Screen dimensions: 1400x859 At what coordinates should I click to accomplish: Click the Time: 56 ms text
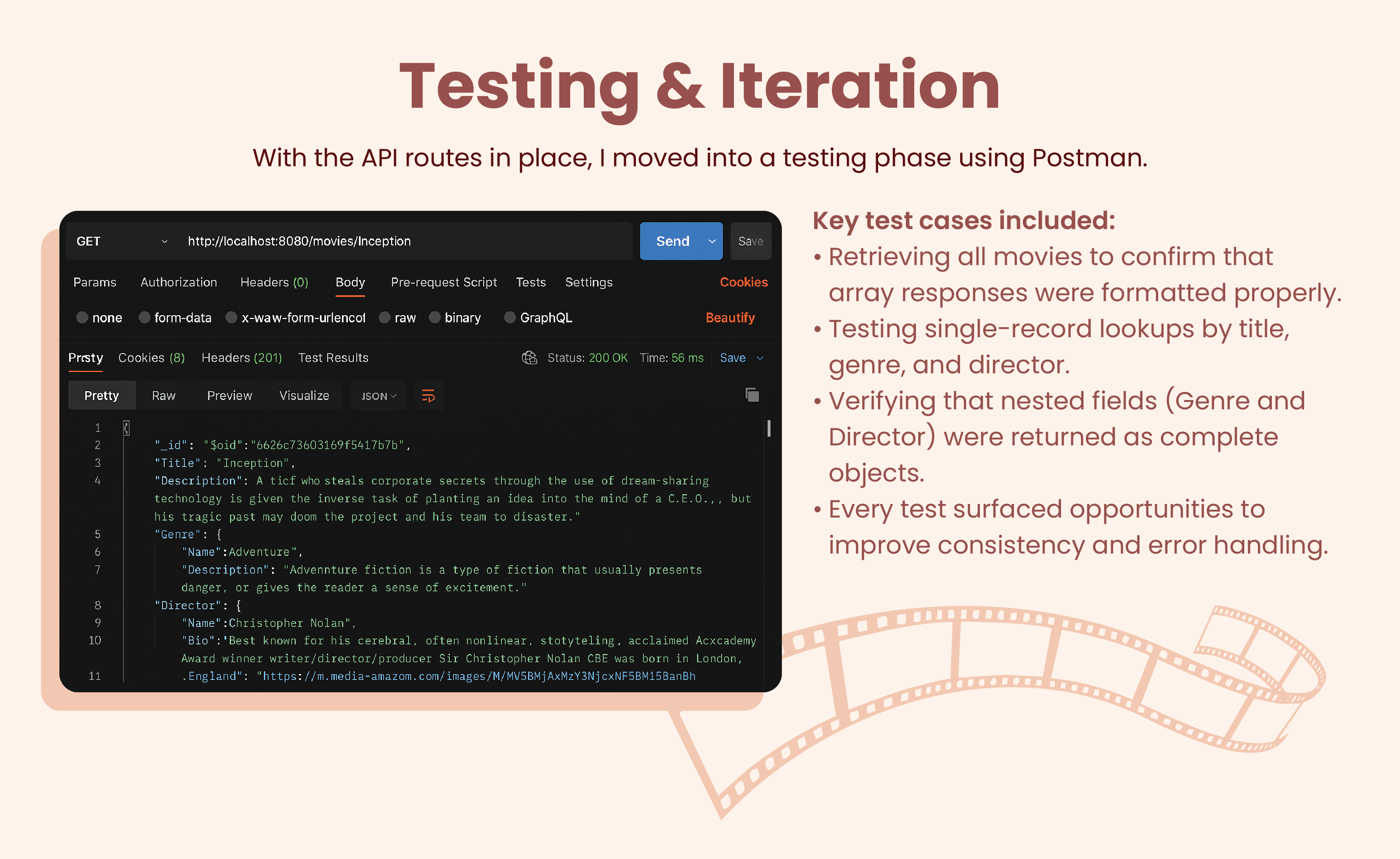[x=672, y=358]
